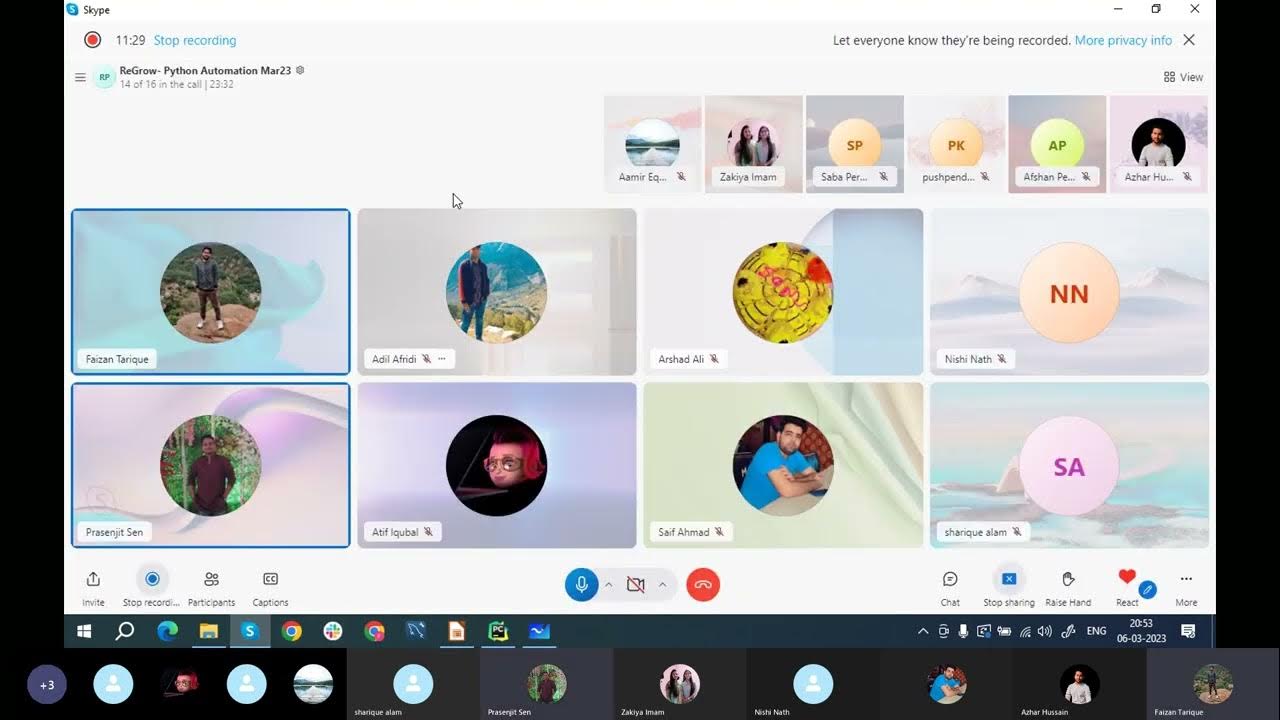Select Prasenjit Sen's video tile

(x=211, y=465)
